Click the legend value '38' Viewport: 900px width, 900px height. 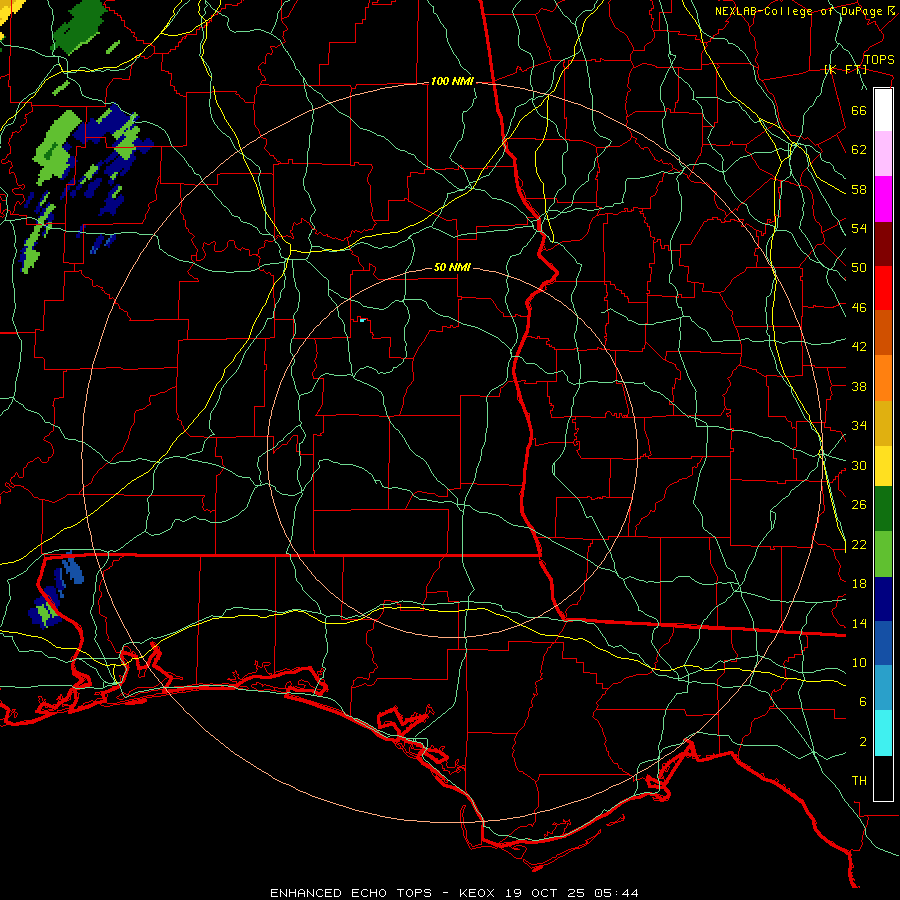[859, 386]
